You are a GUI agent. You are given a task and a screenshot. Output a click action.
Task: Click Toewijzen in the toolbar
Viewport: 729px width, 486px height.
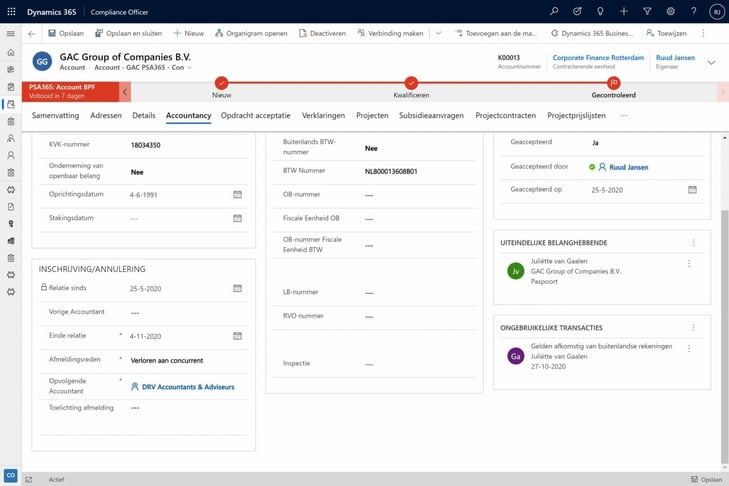click(x=666, y=33)
